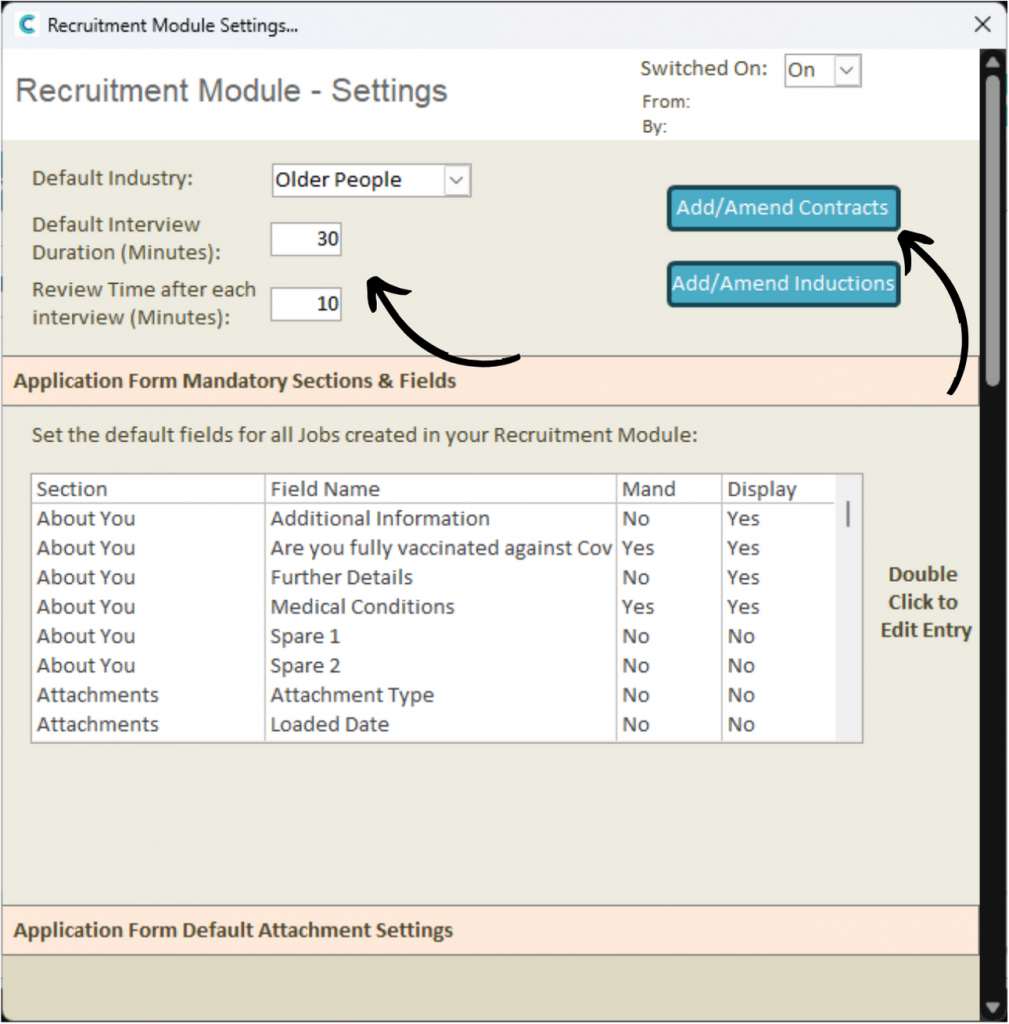
Task: Click the main window vertical scrollbar thumb
Action: click(993, 231)
